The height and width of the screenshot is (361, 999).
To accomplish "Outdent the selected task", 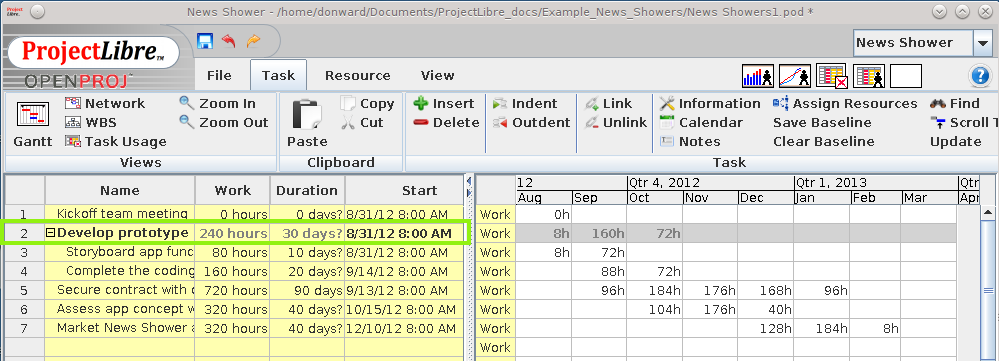I will [x=531, y=122].
